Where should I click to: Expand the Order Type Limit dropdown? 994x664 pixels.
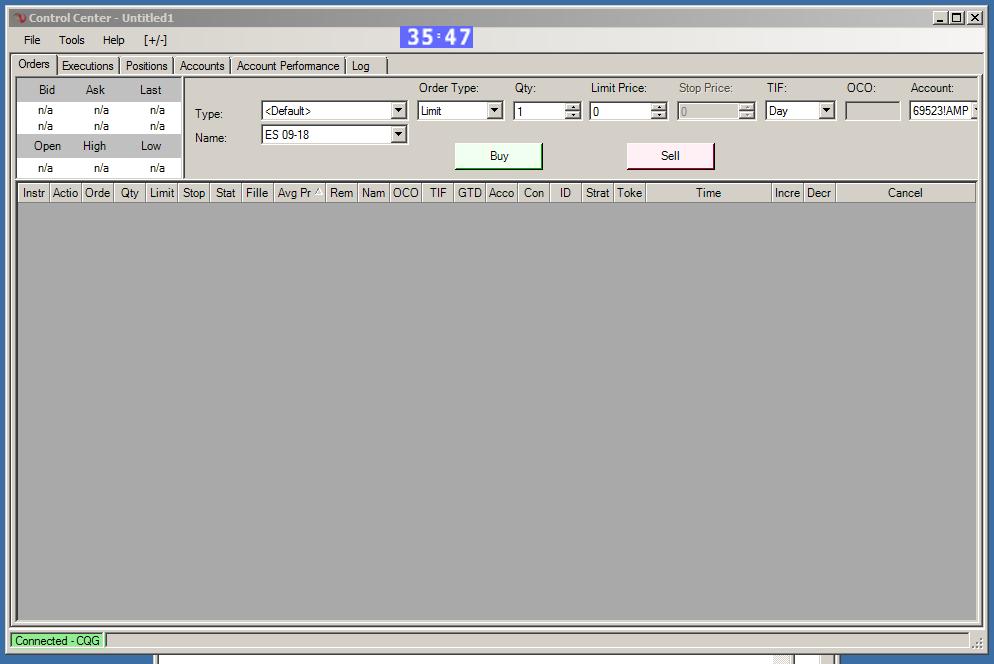click(x=494, y=110)
